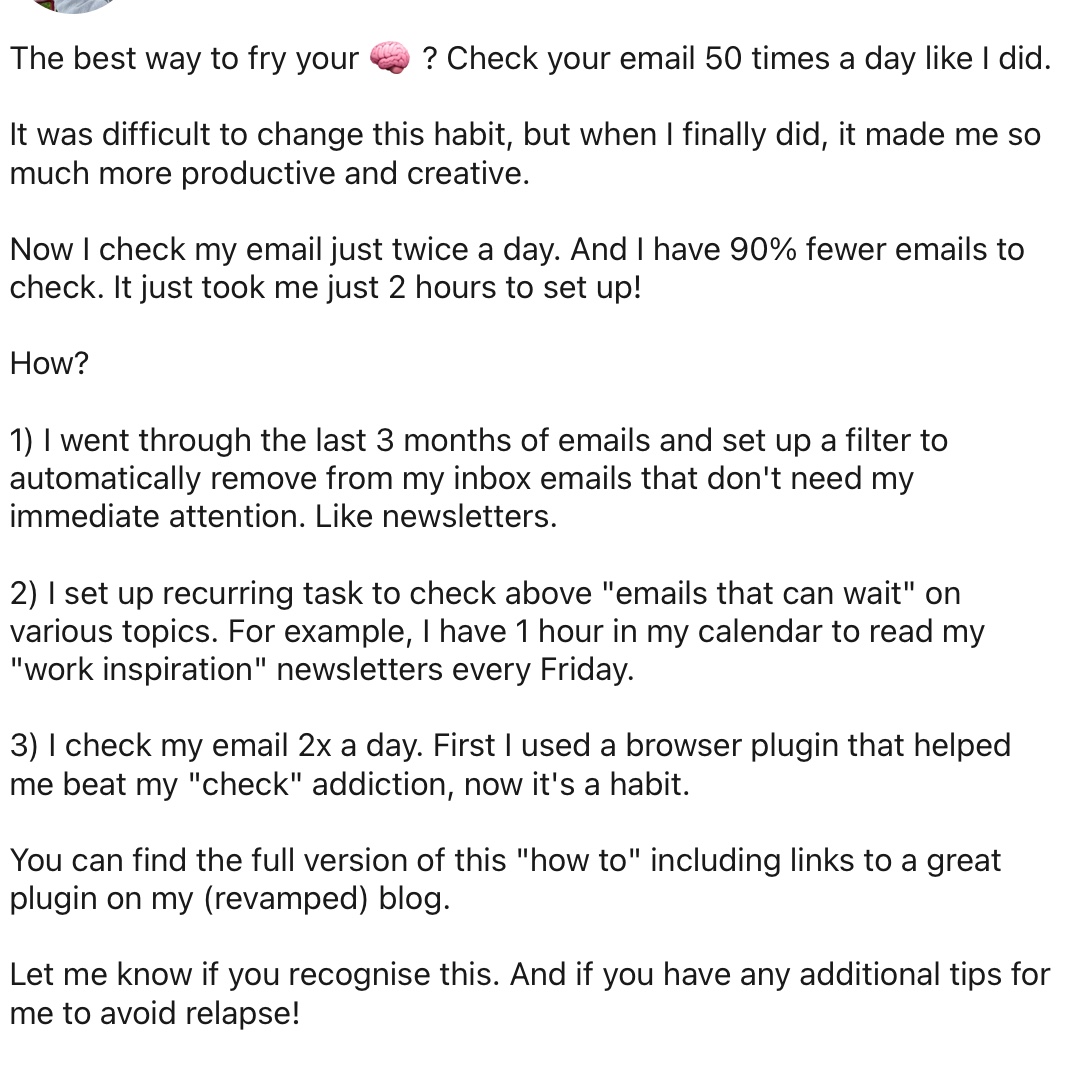Image resolution: width=1068 pixels, height=1068 pixels.
Task: Click the line 'How?'
Action: [49, 363]
